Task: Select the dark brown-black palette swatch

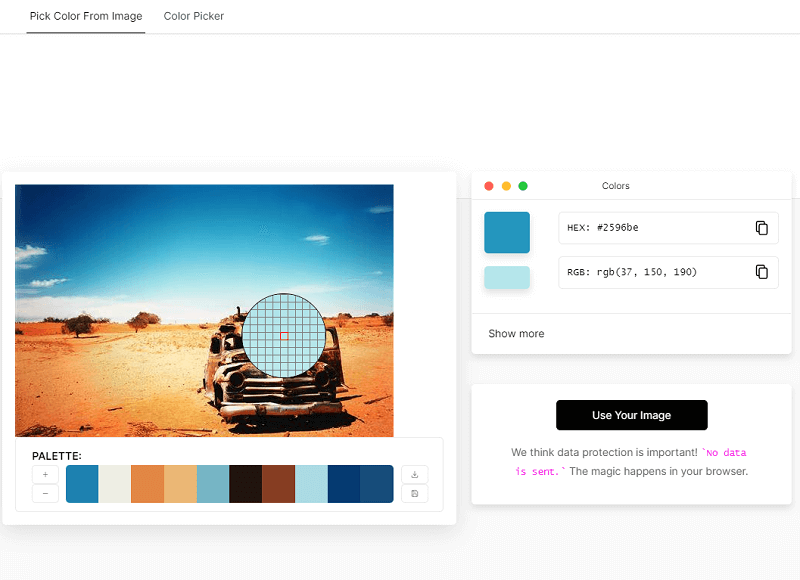Action: pos(246,484)
